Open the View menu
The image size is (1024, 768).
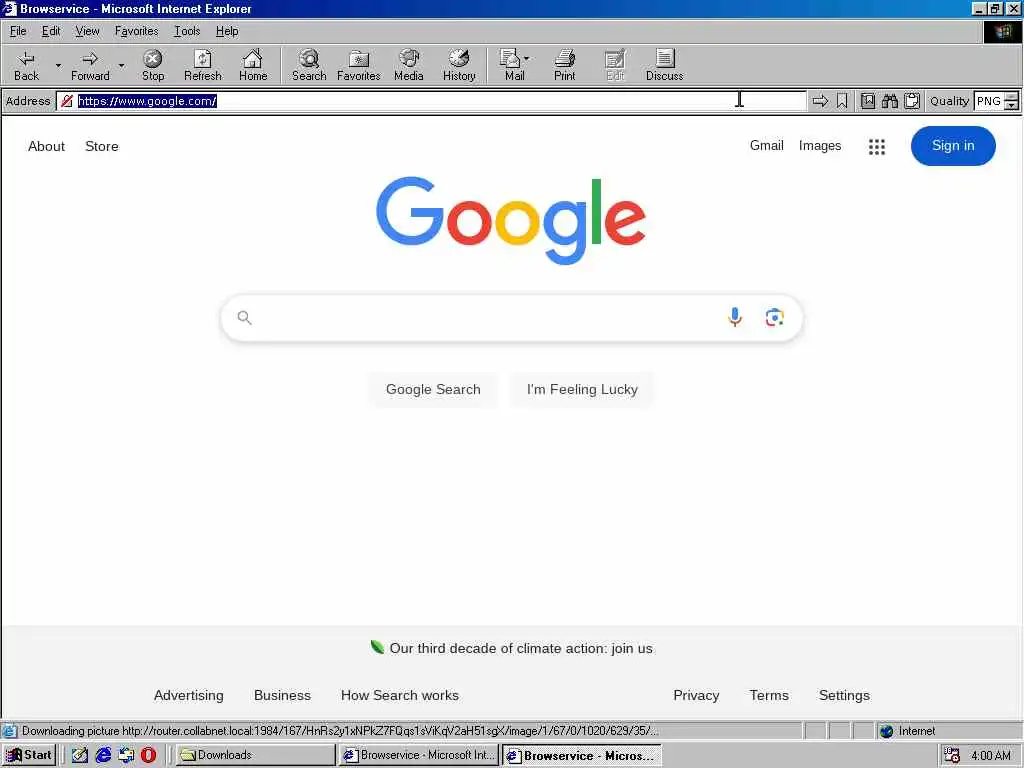(x=87, y=31)
